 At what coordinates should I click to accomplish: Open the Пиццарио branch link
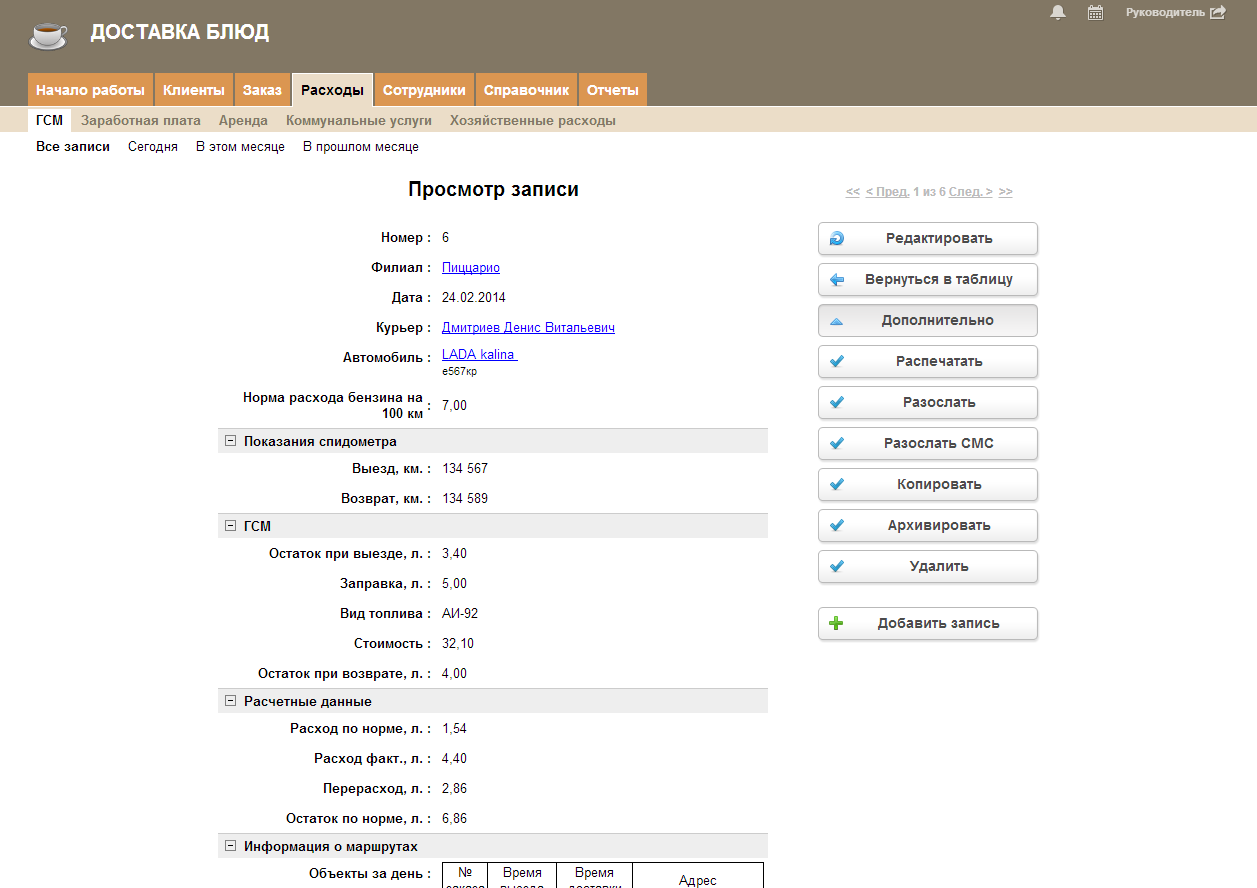pos(470,268)
